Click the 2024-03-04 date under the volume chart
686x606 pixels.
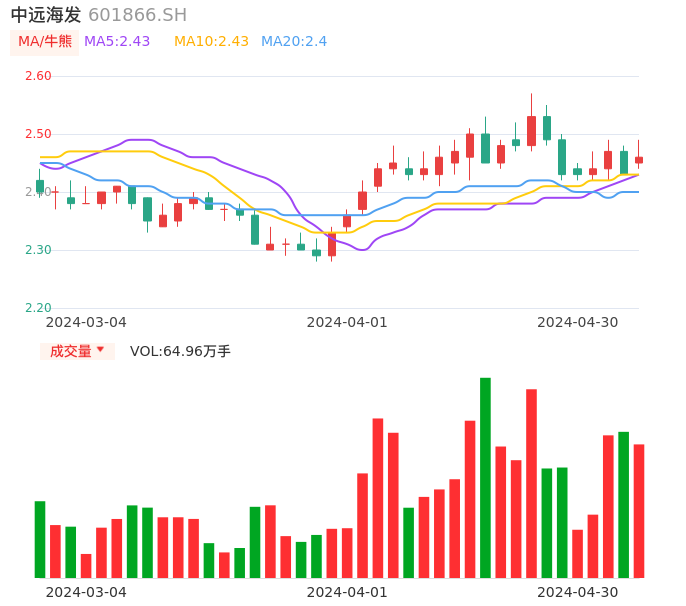point(86,592)
